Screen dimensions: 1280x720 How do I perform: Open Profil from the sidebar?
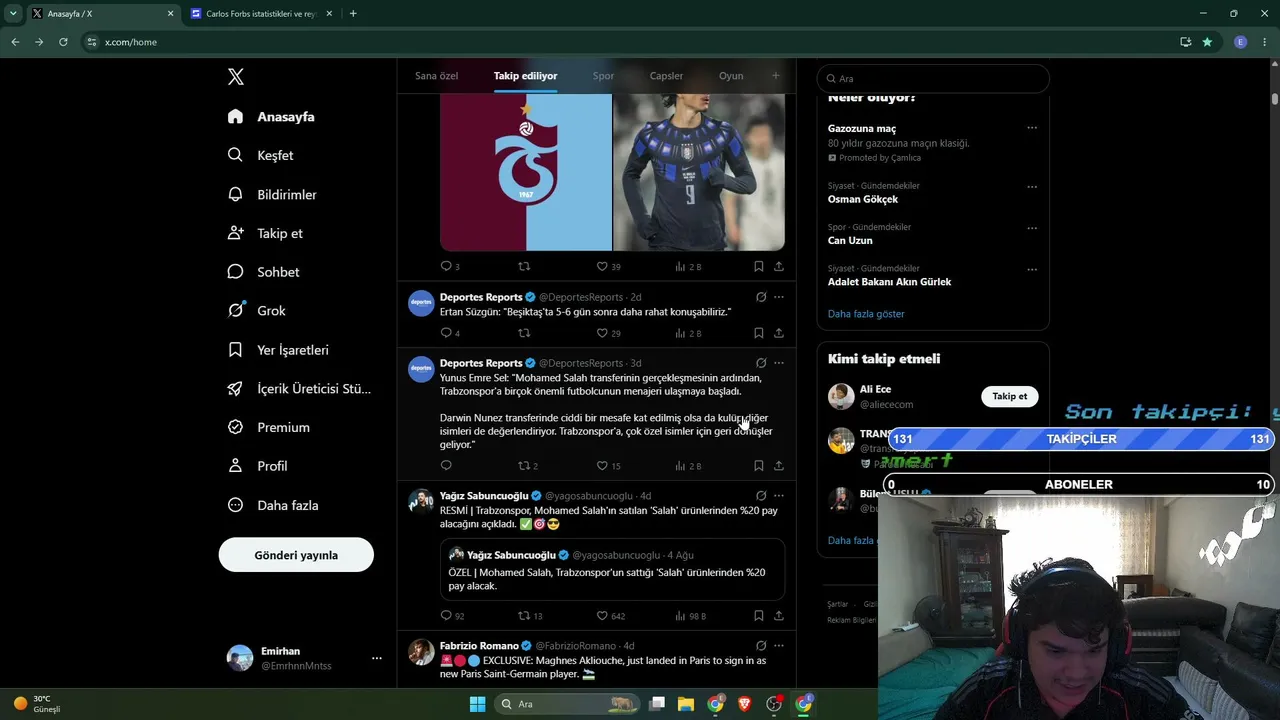pos(257,466)
